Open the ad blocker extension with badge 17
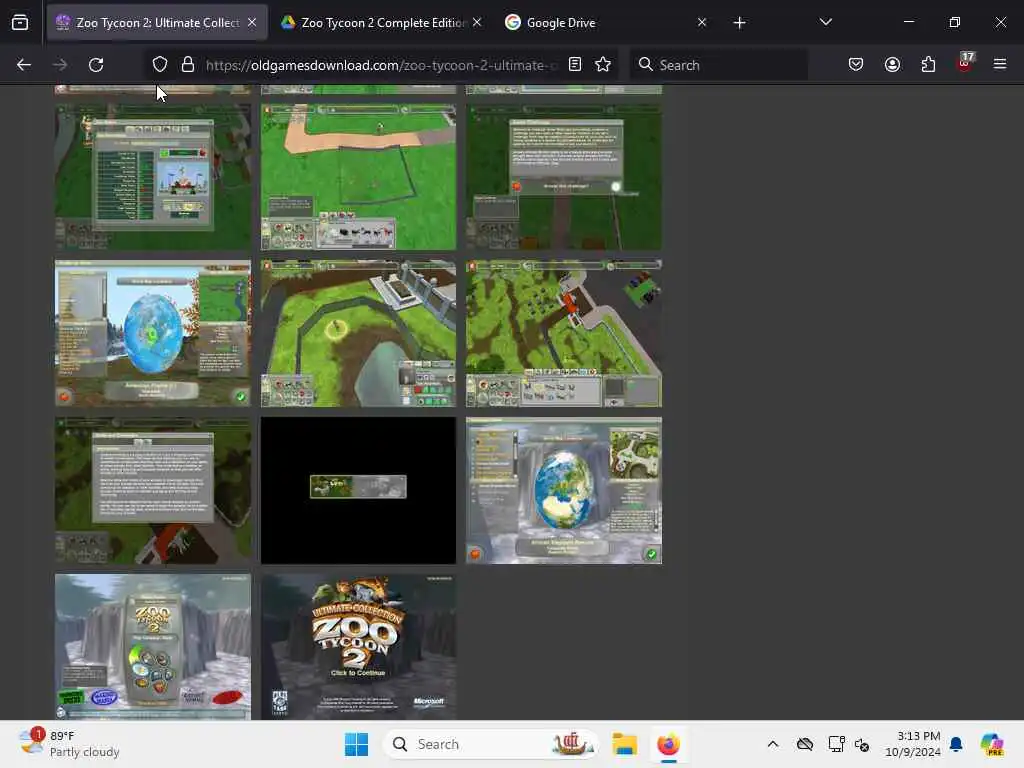Viewport: 1024px width, 768px height. (965, 63)
